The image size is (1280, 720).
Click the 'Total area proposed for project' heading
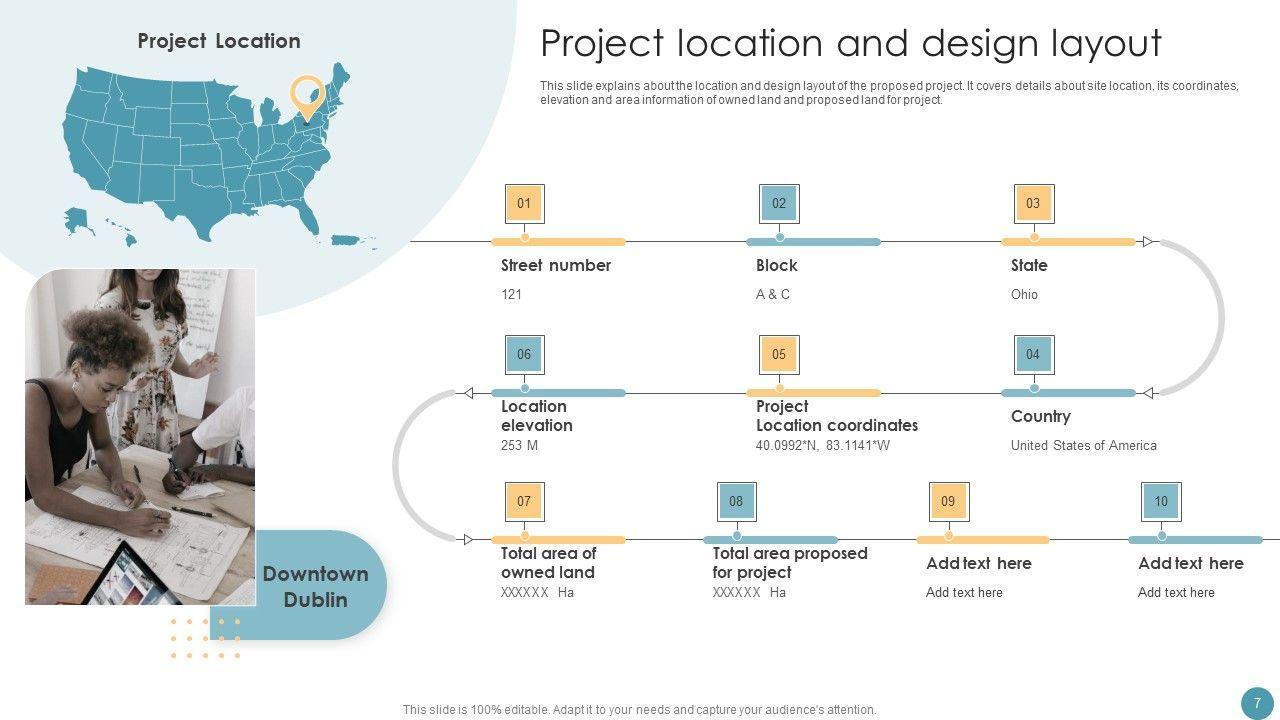(790, 563)
